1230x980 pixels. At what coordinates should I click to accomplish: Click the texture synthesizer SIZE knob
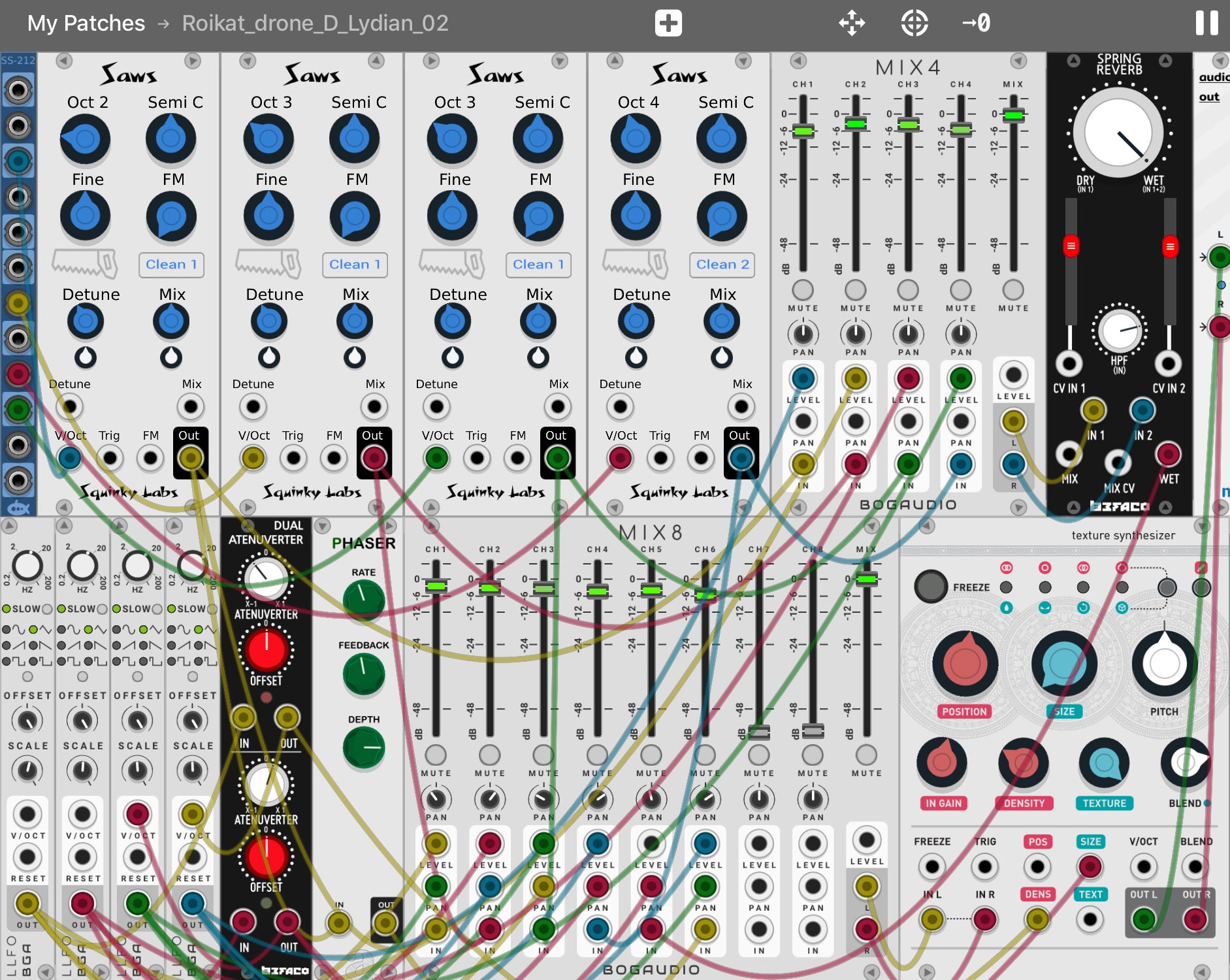pyautogui.click(x=1063, y=664)
